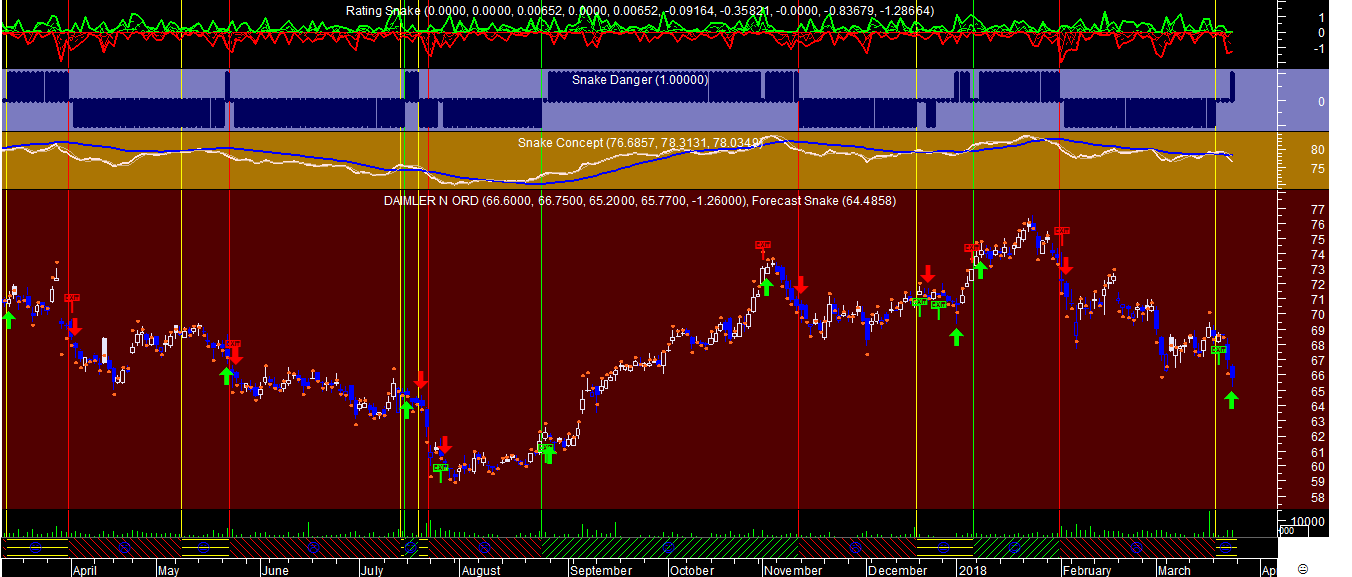Select the Snake Danger (1.00000) label
The image size is (1352, 577).
(640, 79)
